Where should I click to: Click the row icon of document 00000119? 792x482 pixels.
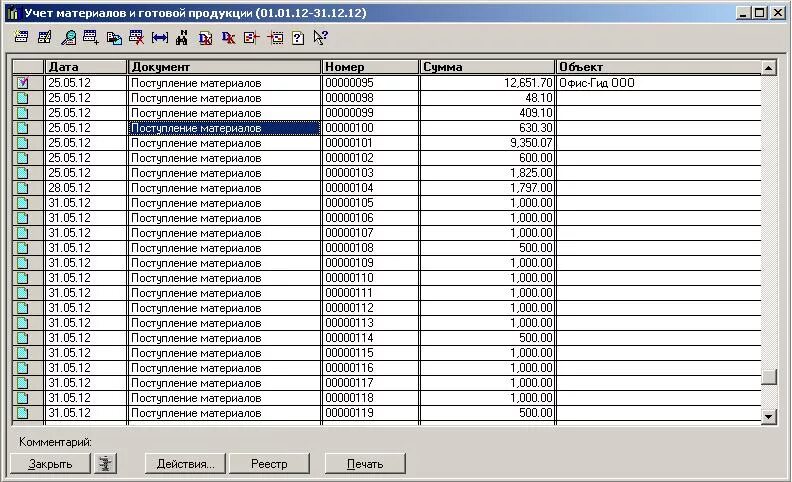tap(22, 413)
